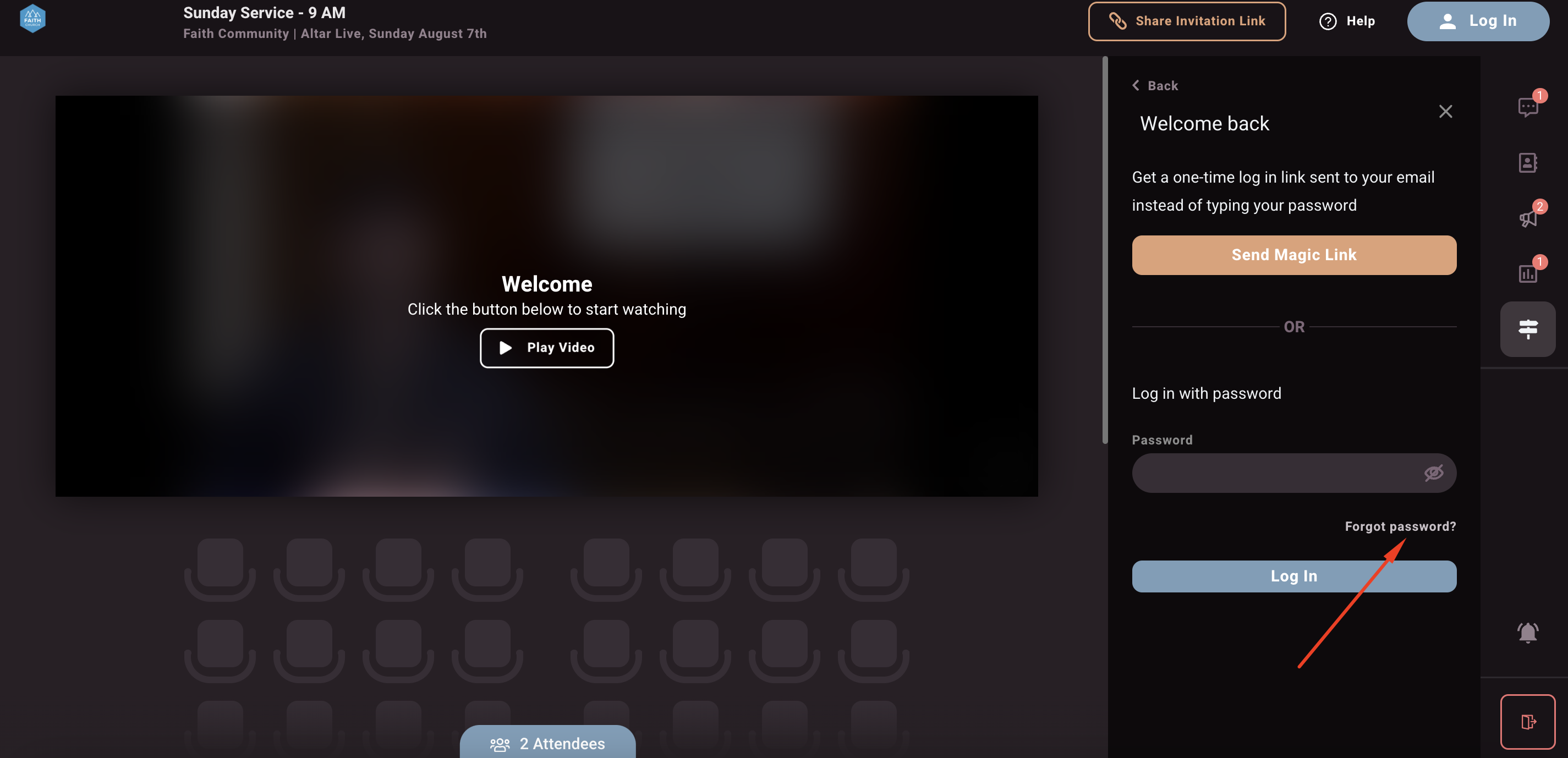This screenshot has height=758, width=1568.
Task: Open the chat icon in the sidebar
Action: [1527, 107]
